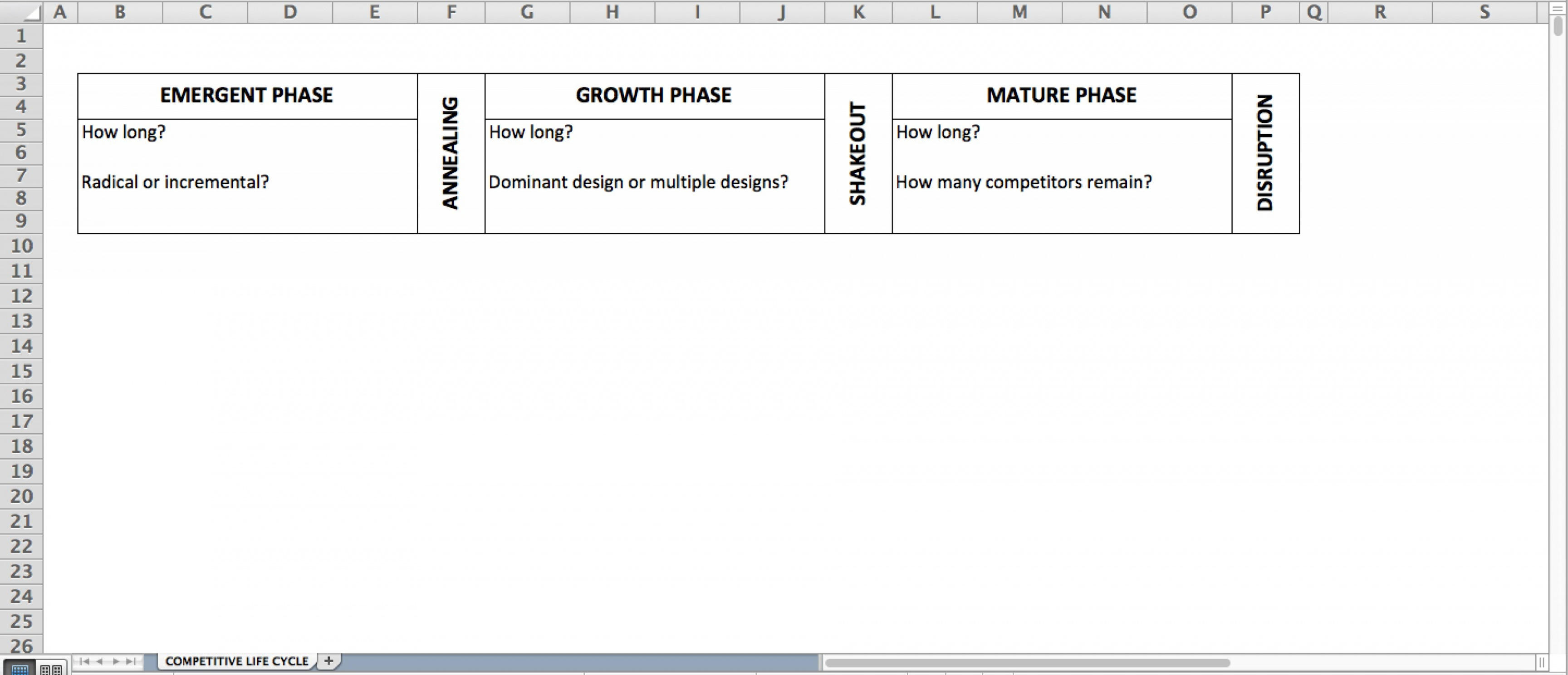Select column F header
This screenshot has width=1568, height=675.
(451, 11)
